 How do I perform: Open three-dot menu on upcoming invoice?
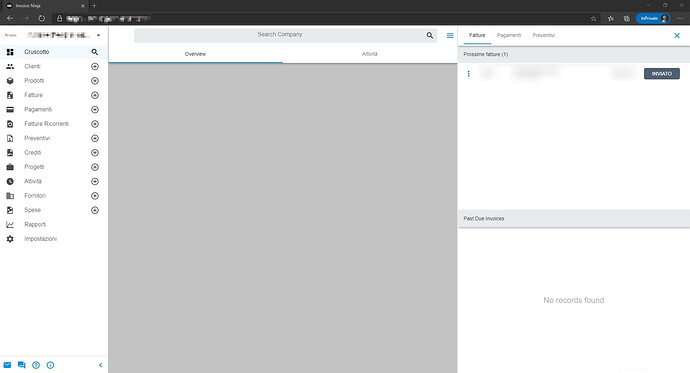click(x=469, y=74)
